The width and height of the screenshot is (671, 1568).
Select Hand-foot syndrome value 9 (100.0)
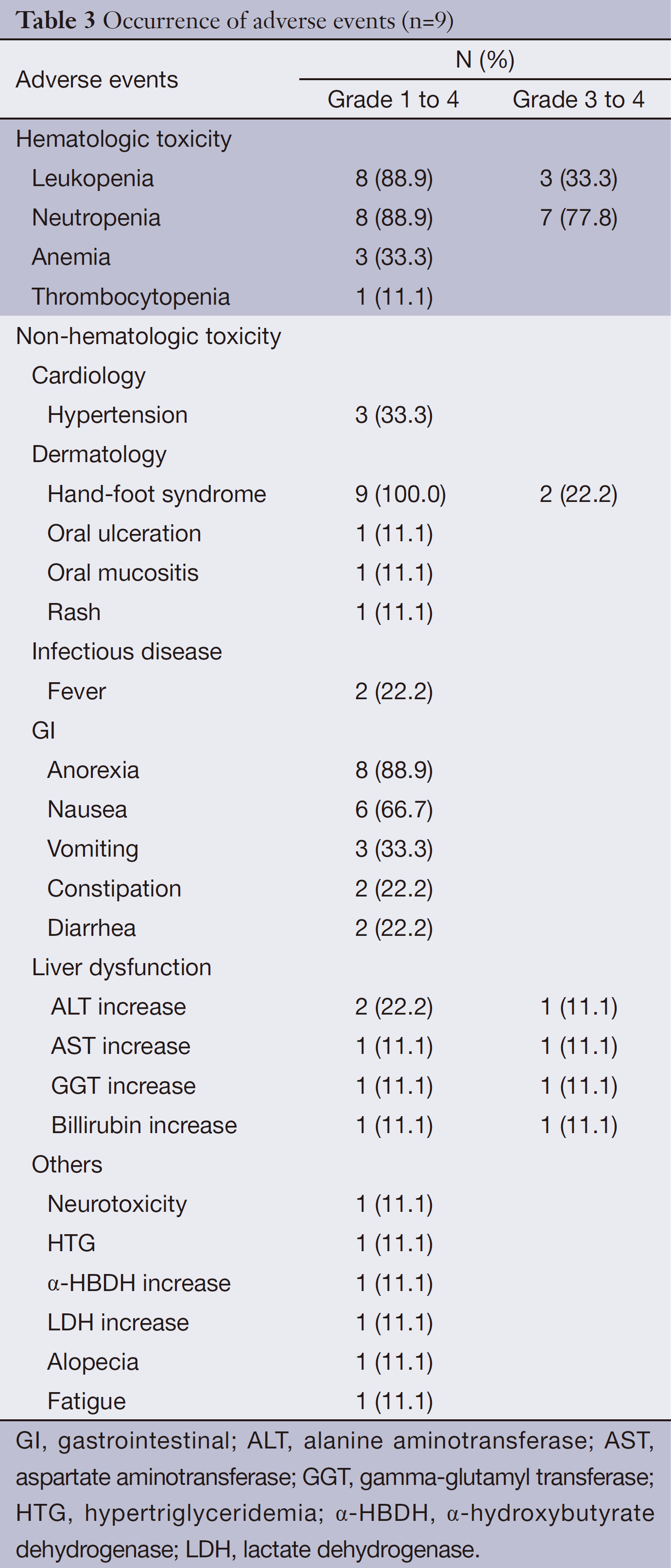[401, 494]
